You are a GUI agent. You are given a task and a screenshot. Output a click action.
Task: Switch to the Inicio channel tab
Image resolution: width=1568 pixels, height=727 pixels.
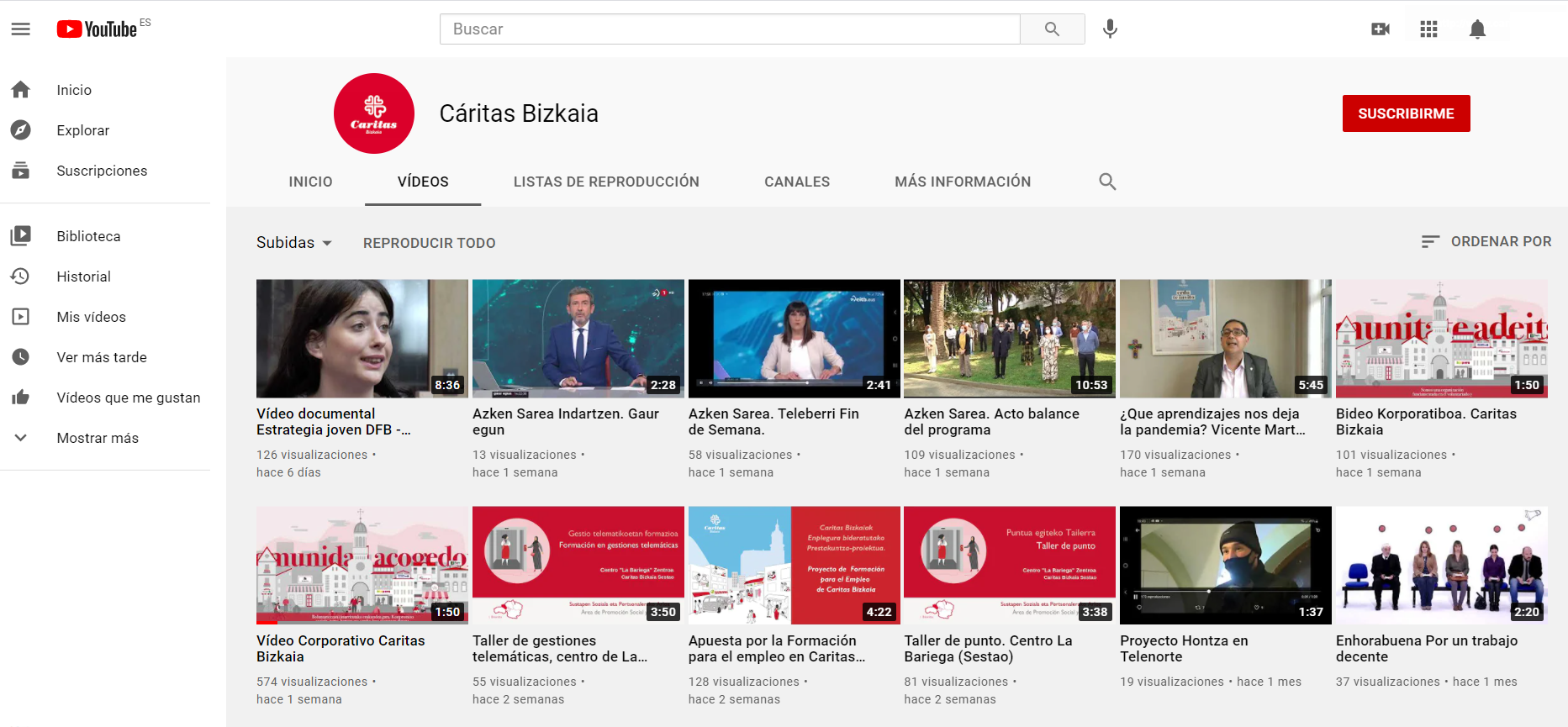point(311,182)
